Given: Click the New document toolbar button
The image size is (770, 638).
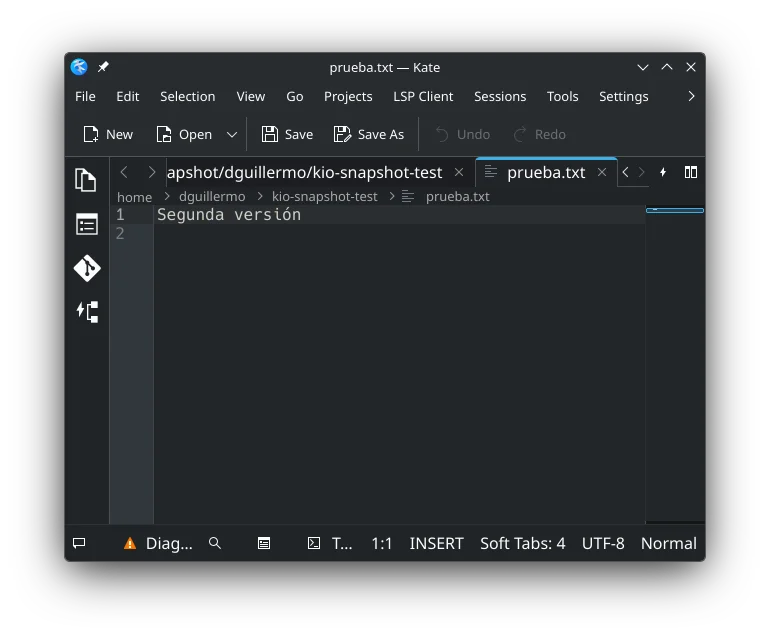Looking at the screenshot, I should click(x=108, y=134).
